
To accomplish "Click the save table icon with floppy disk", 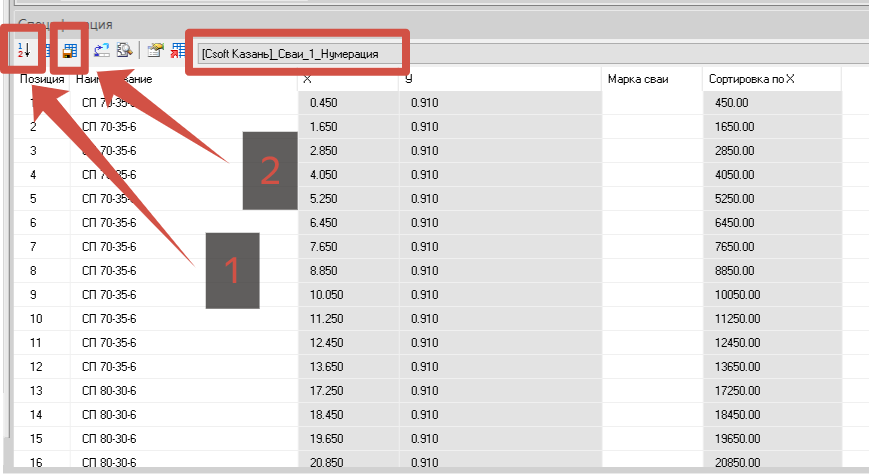I will pos(70,51).
